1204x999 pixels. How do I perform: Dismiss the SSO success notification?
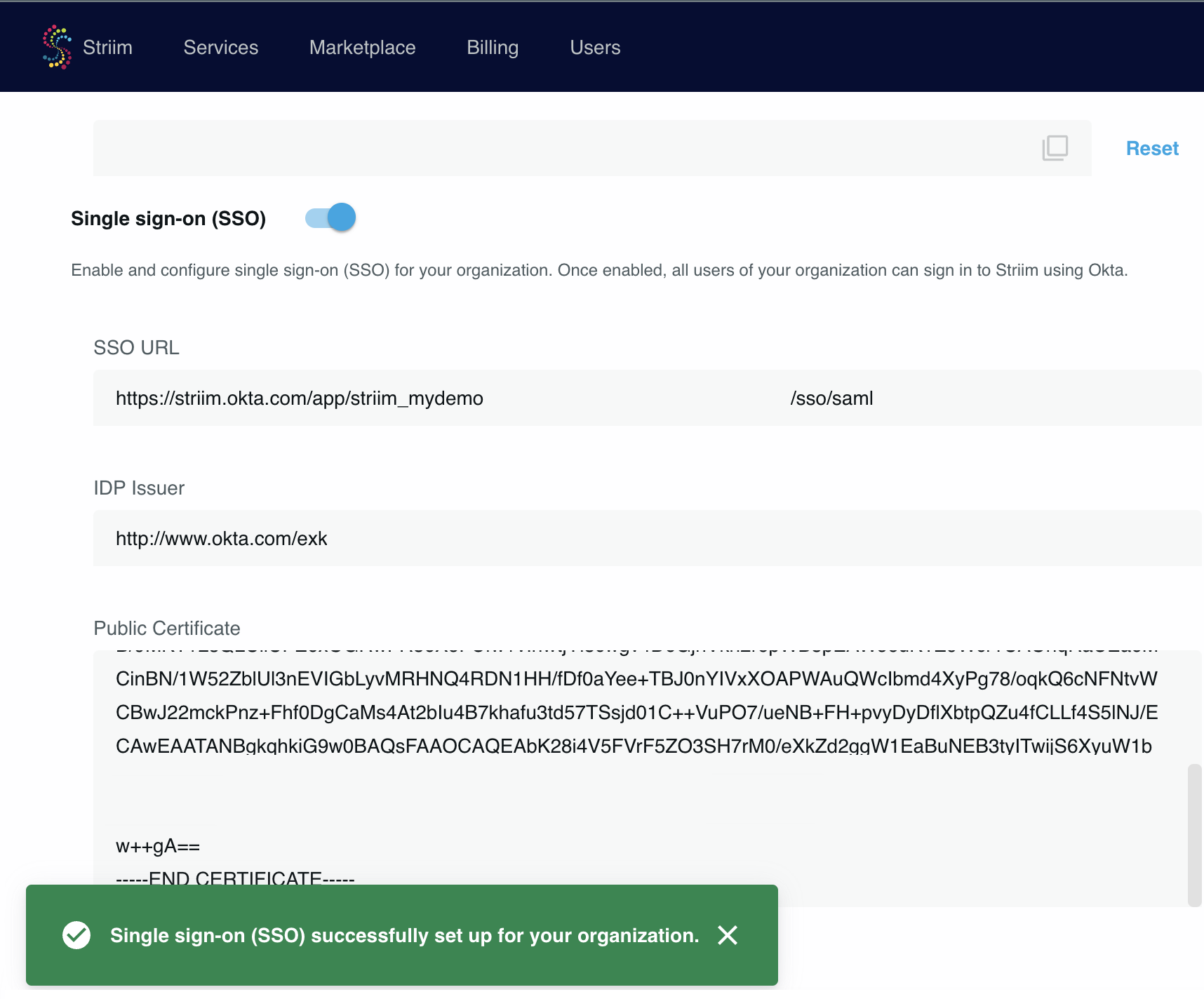point(728,935)
